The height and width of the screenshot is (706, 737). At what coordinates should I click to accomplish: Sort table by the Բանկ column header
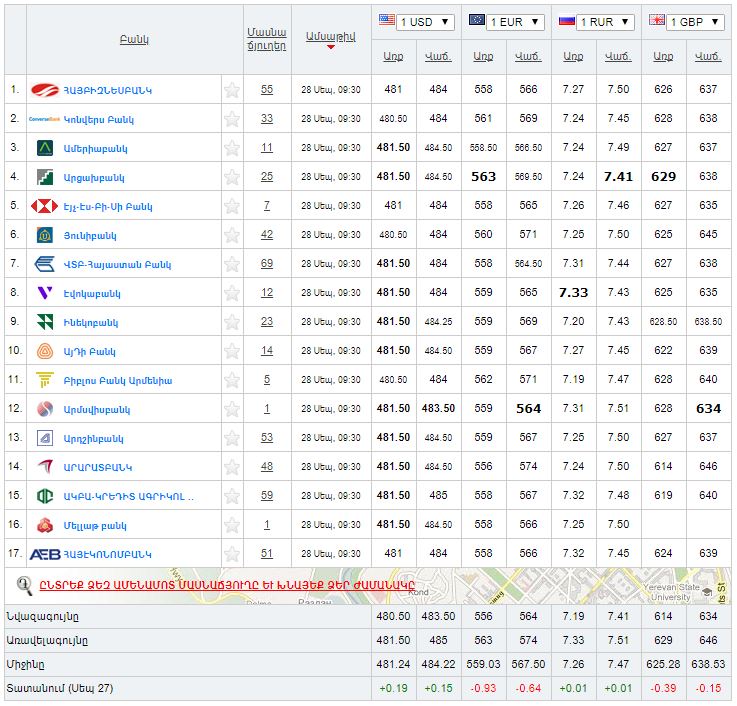click(x=133, y=39)
